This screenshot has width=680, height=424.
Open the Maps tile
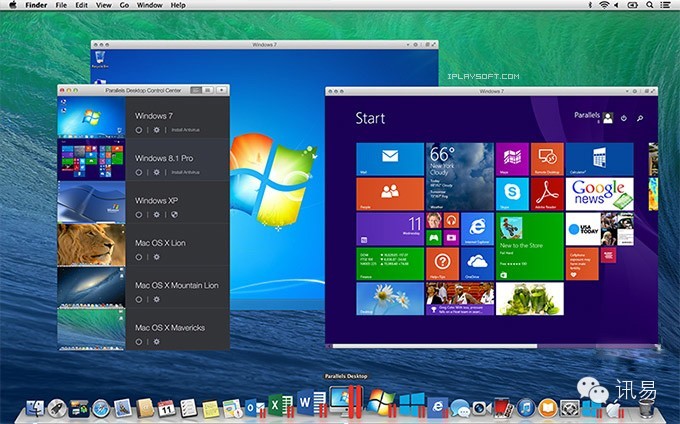click(512, 159)
